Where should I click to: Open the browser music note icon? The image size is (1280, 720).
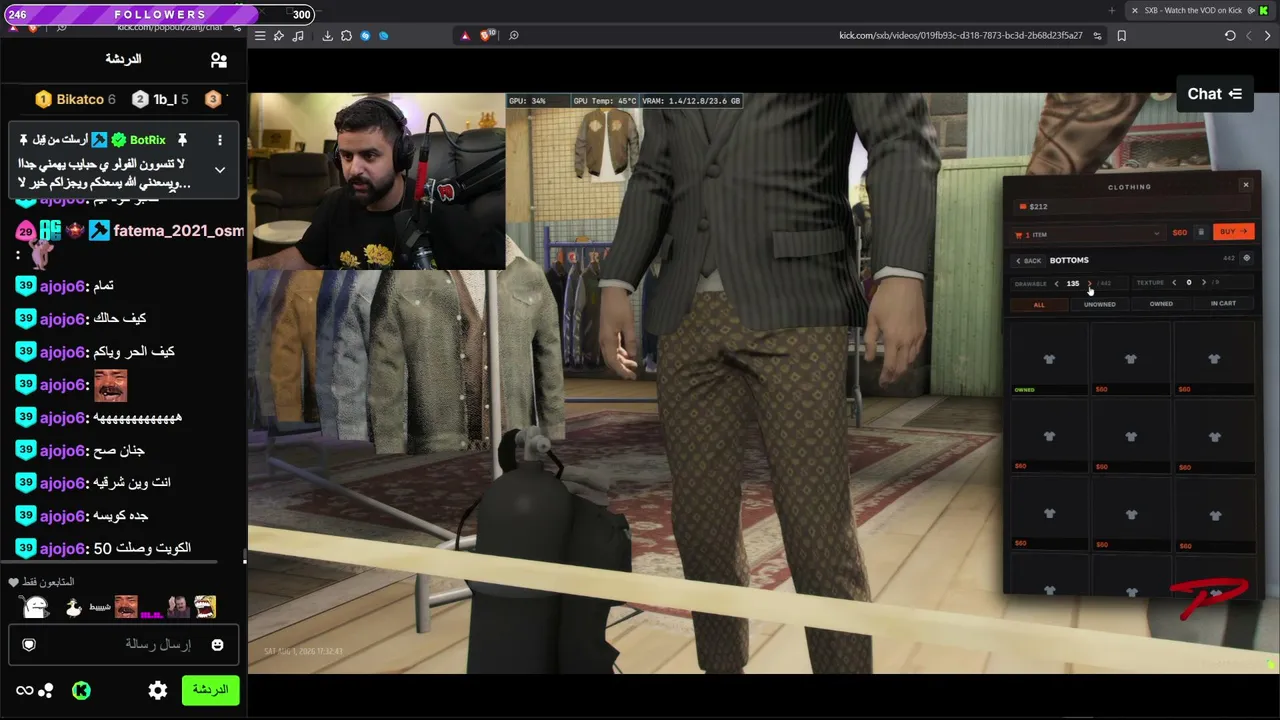297,36
